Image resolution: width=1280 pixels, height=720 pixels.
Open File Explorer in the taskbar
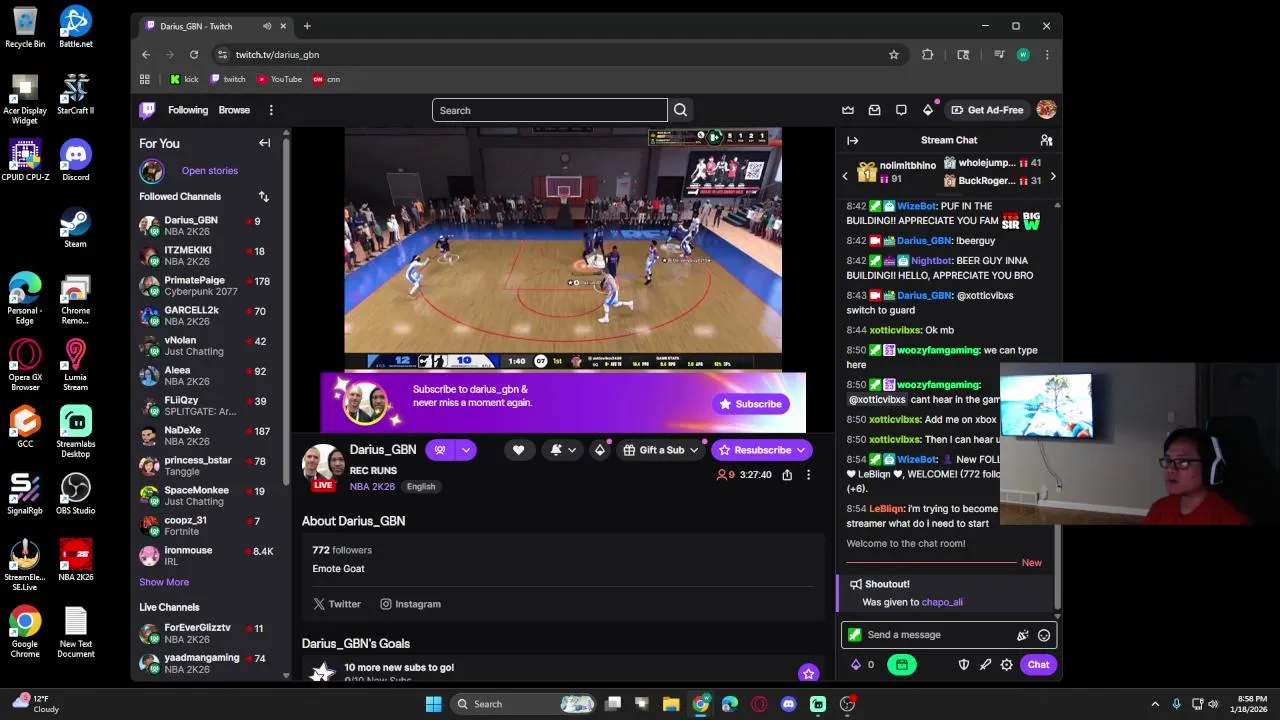(671, 704)
